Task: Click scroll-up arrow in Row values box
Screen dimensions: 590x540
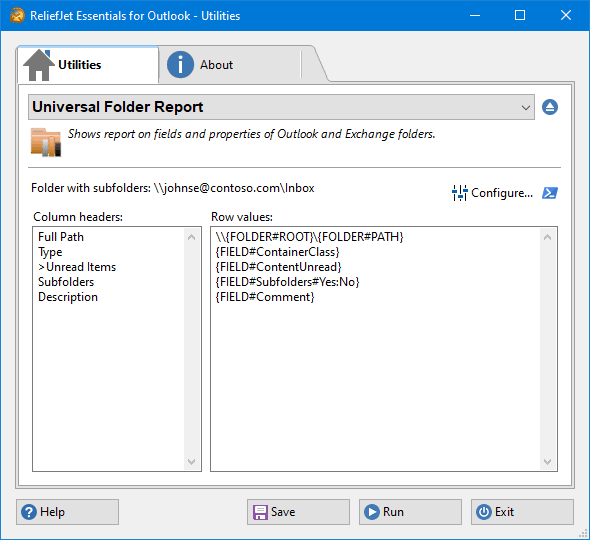Action: coord(547,237)
